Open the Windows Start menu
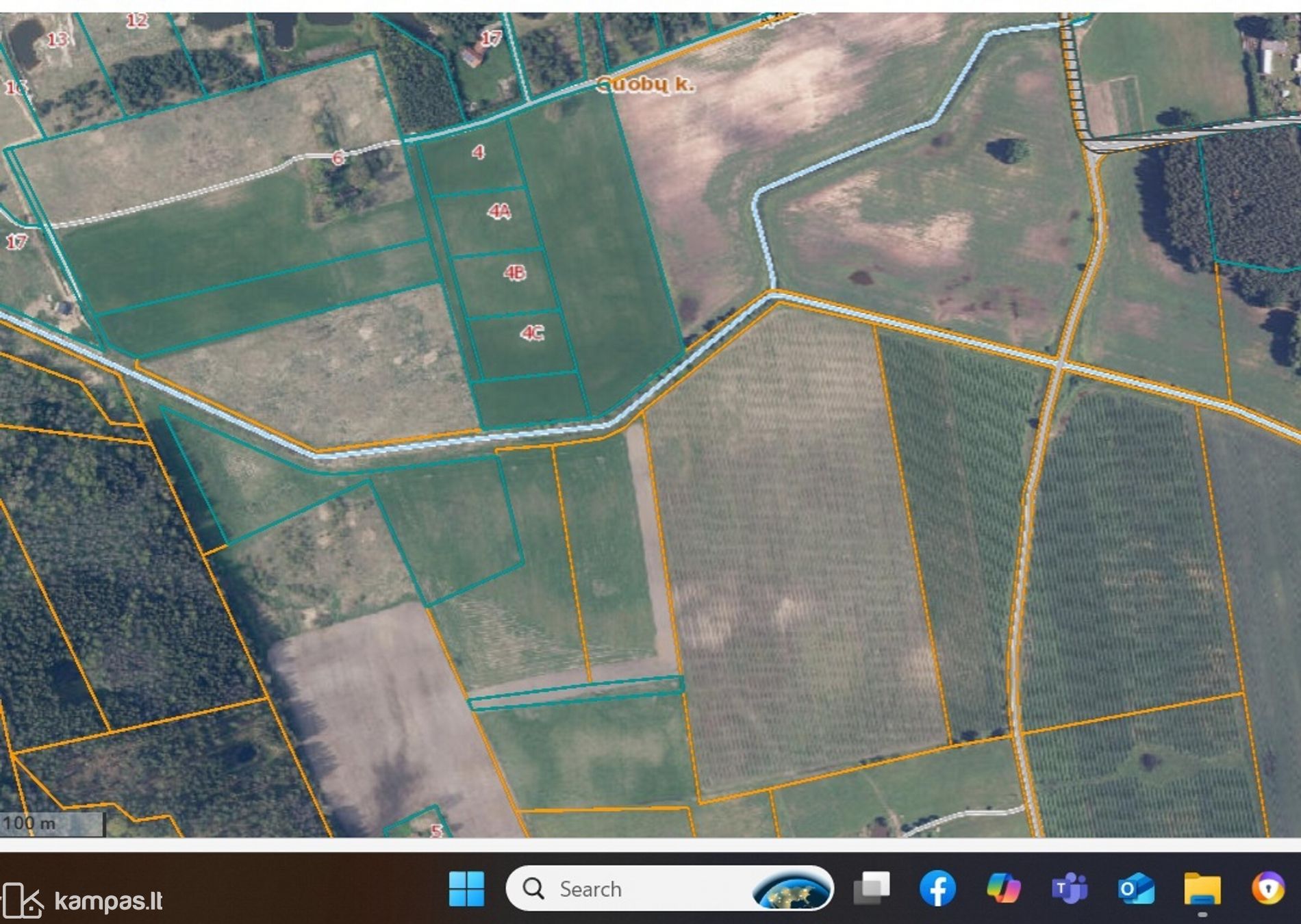This screenshot has width=1301, height=924. [x=466, y=888]
